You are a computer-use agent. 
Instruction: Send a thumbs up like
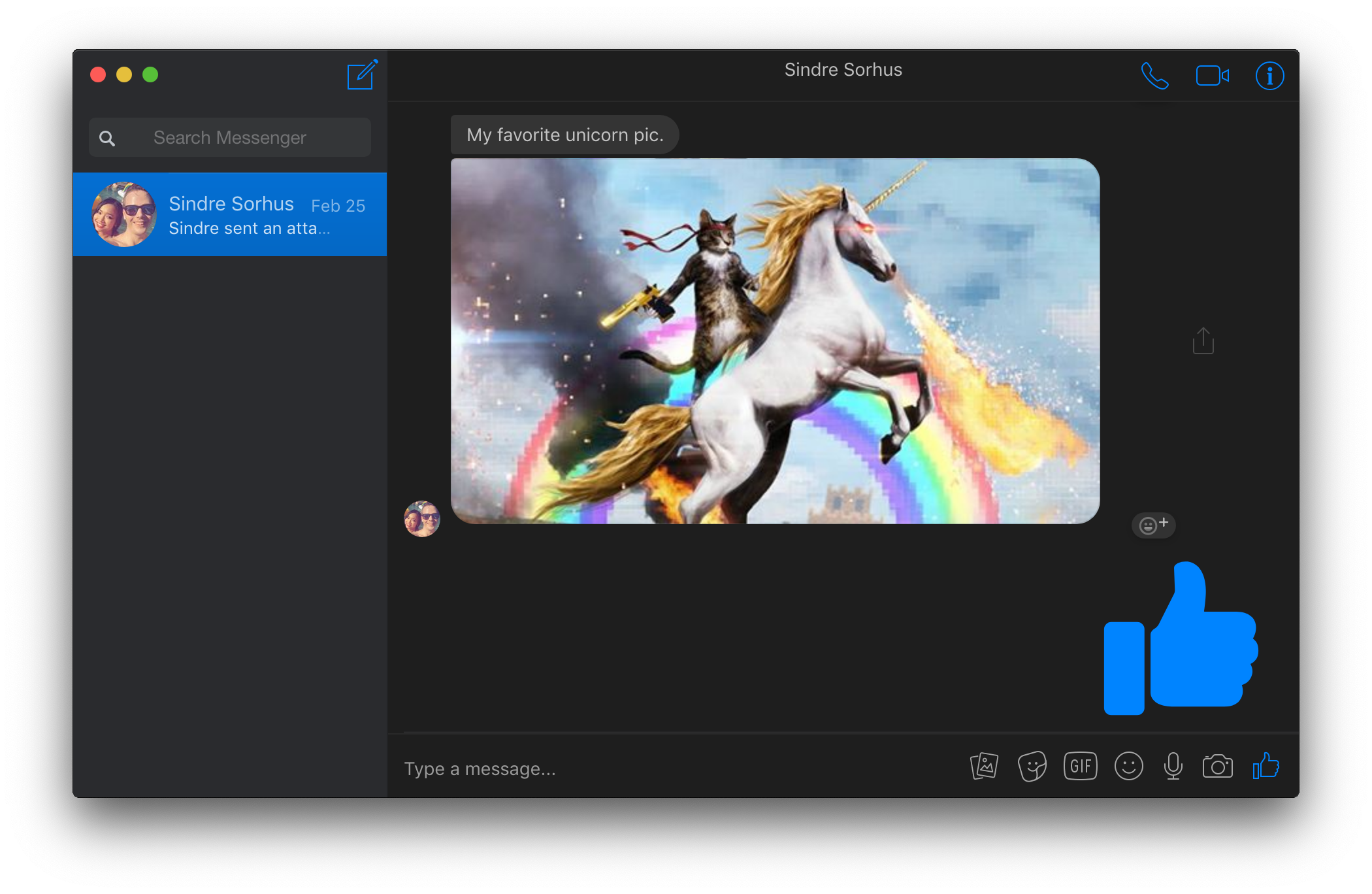click(x=1266, y=766)
